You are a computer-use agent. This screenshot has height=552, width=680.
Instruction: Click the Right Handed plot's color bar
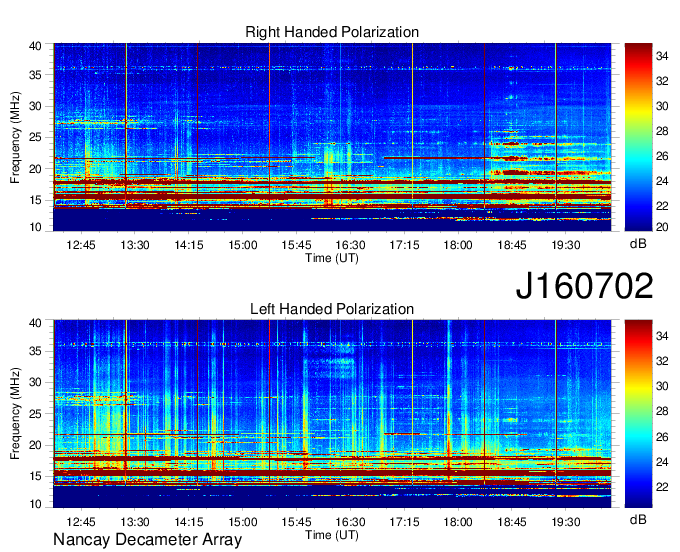click(x=638, y=137)
